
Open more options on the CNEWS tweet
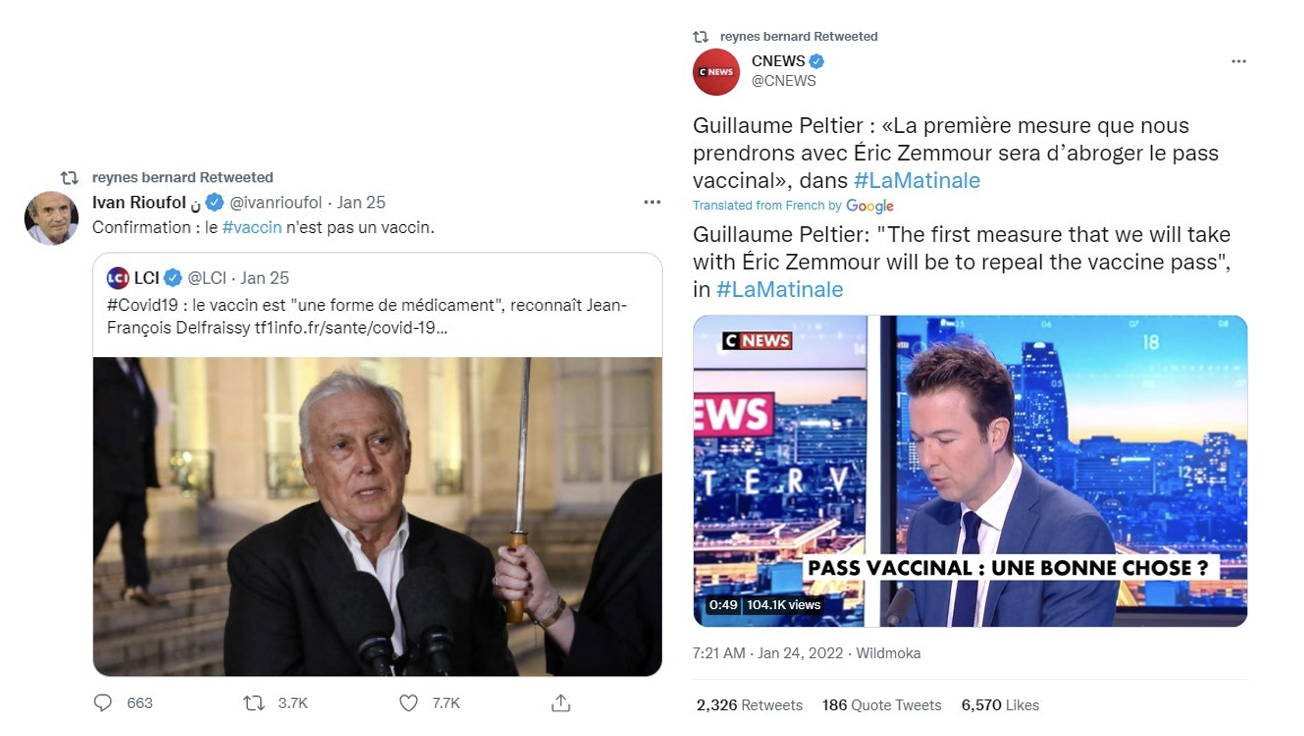pyautogui.click(x=1239, y=61)
